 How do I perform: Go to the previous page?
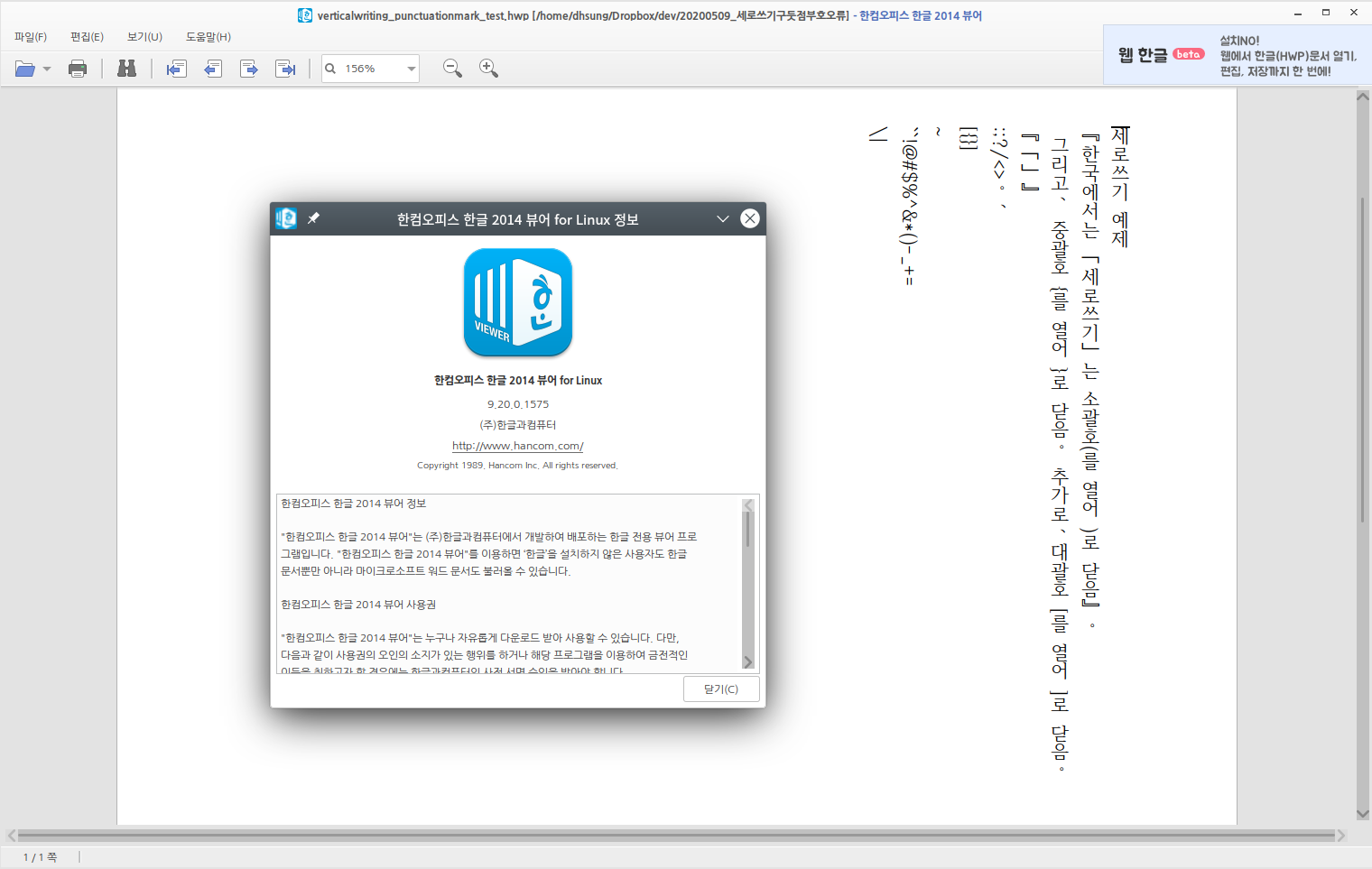213,69
